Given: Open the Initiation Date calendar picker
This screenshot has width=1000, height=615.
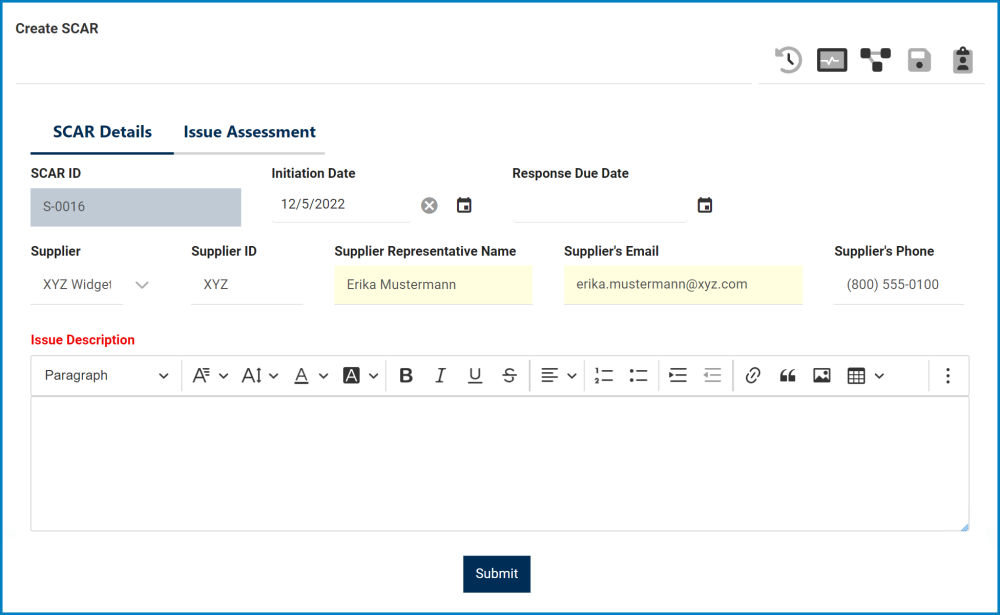Looking at the screenshot, I should pos(464,205).
